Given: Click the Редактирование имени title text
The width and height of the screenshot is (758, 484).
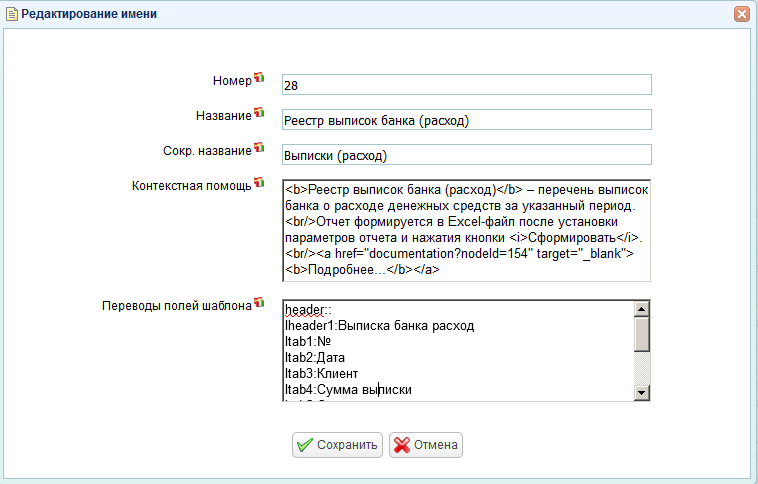Looking at the screenshot, I should point(89,14).
